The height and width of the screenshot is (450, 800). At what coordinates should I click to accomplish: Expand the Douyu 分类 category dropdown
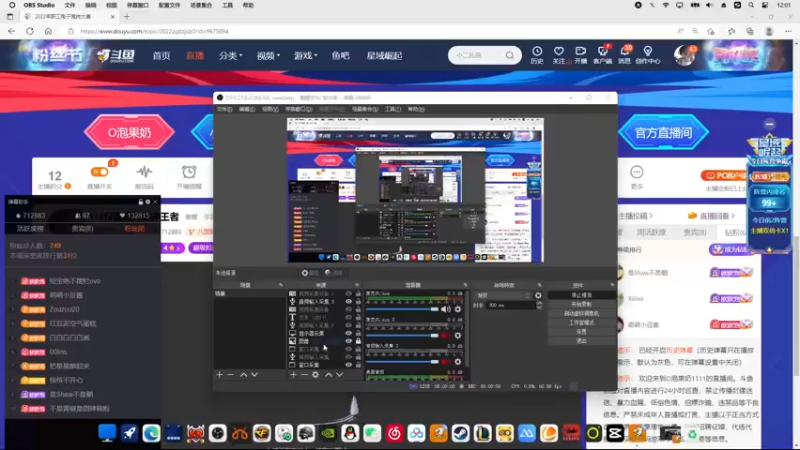tap(231, 55)
